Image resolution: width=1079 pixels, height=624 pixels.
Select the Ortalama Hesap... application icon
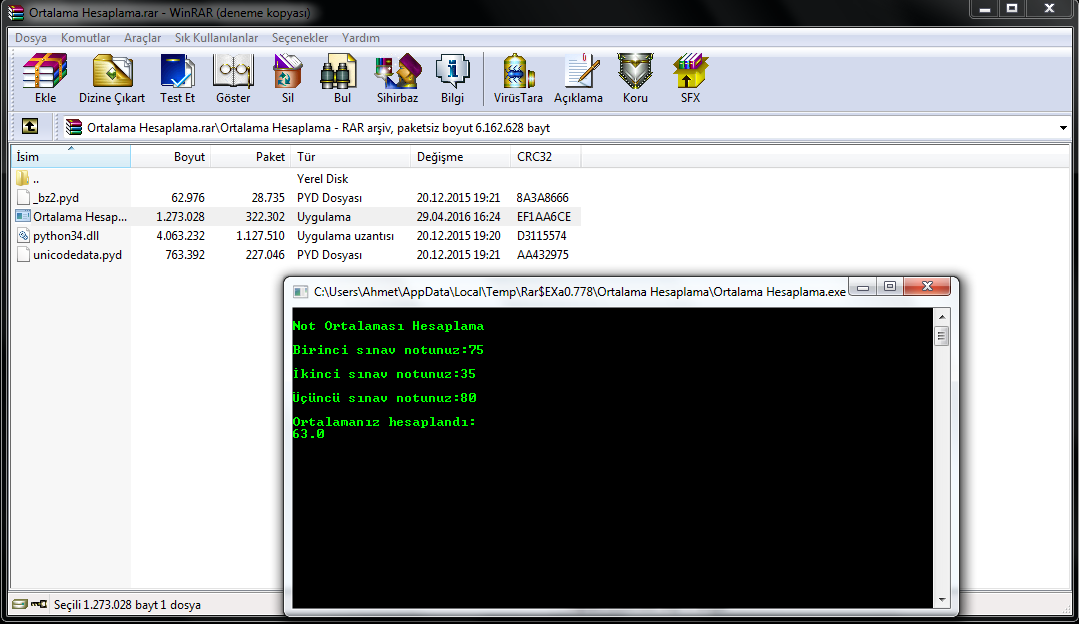click(23, 216)
